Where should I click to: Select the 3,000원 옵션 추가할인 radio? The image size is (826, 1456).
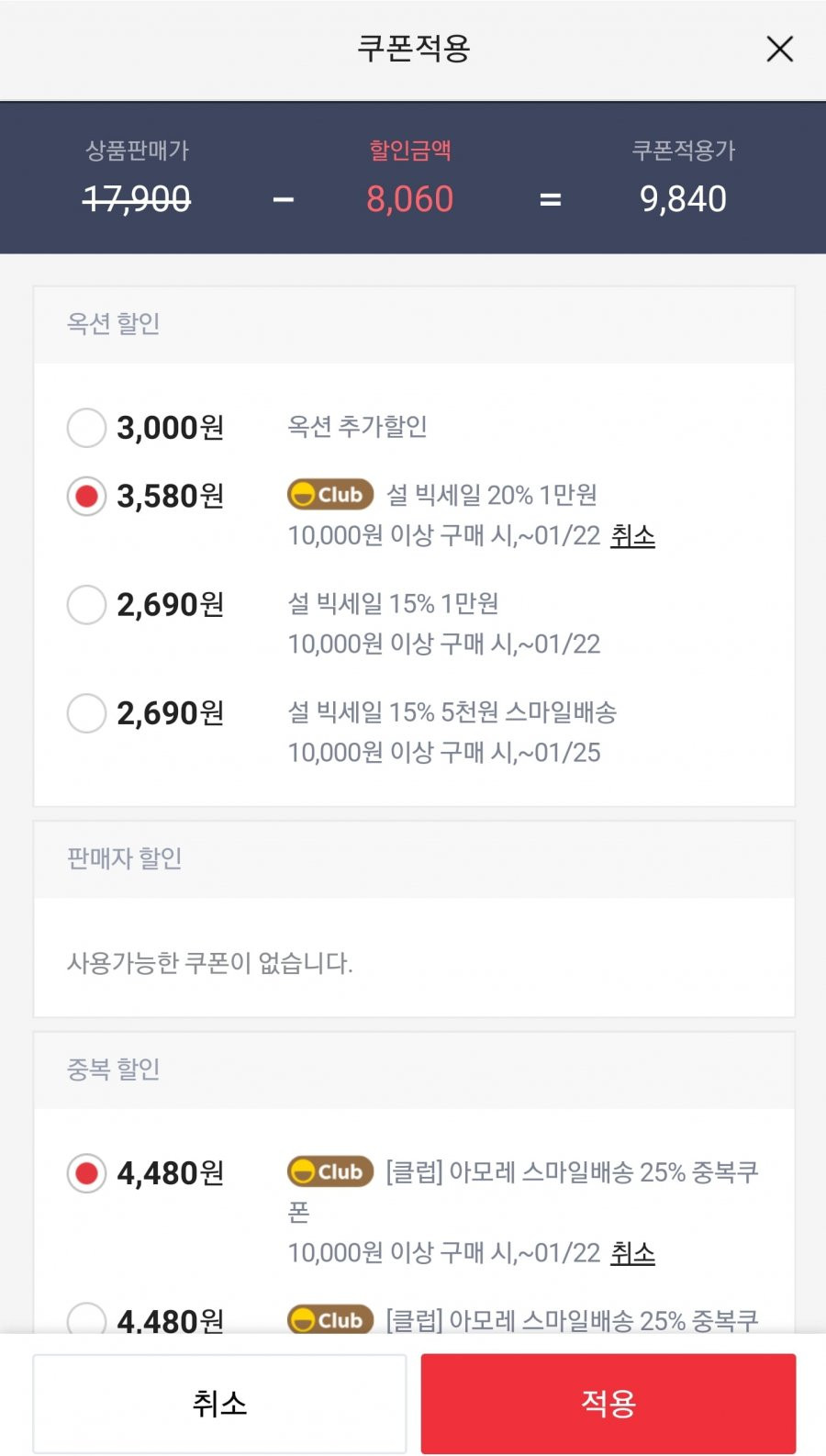pos(86,428)
